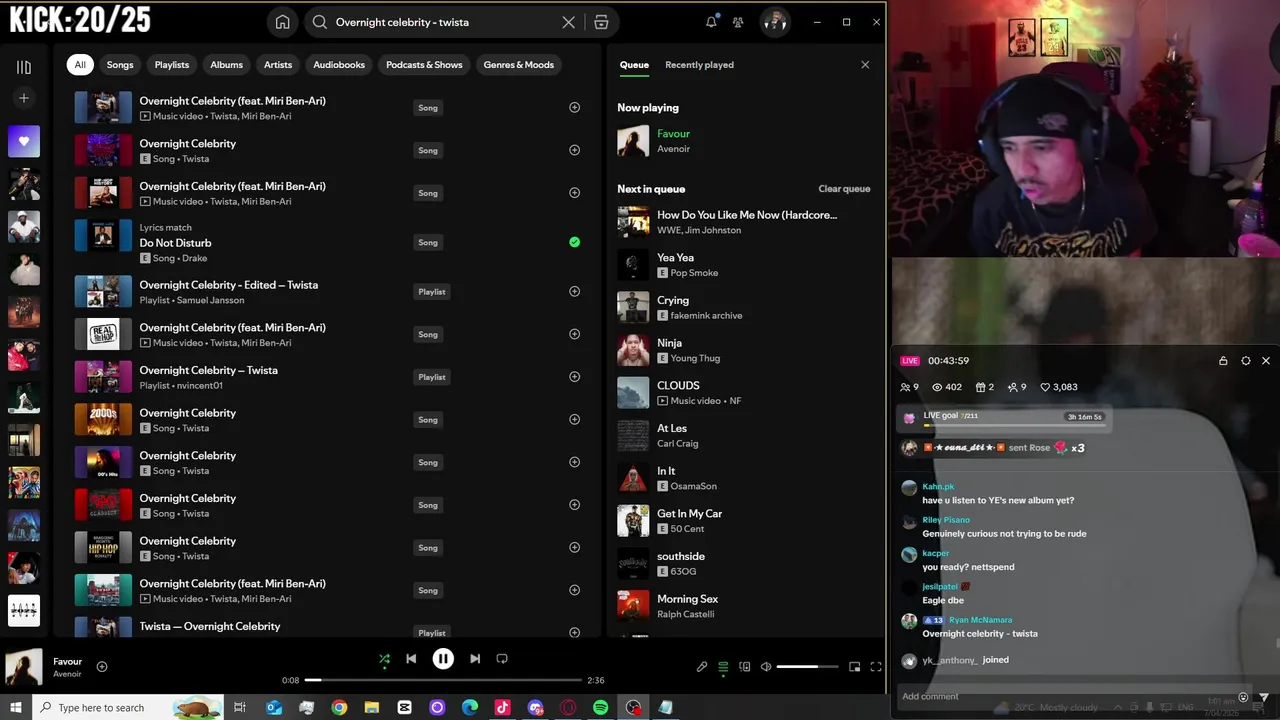Image resolution: width=1280 pixels, height=720 pixels.
Task: Send comment with paper plane icon
Action: tap(1264, 697)
